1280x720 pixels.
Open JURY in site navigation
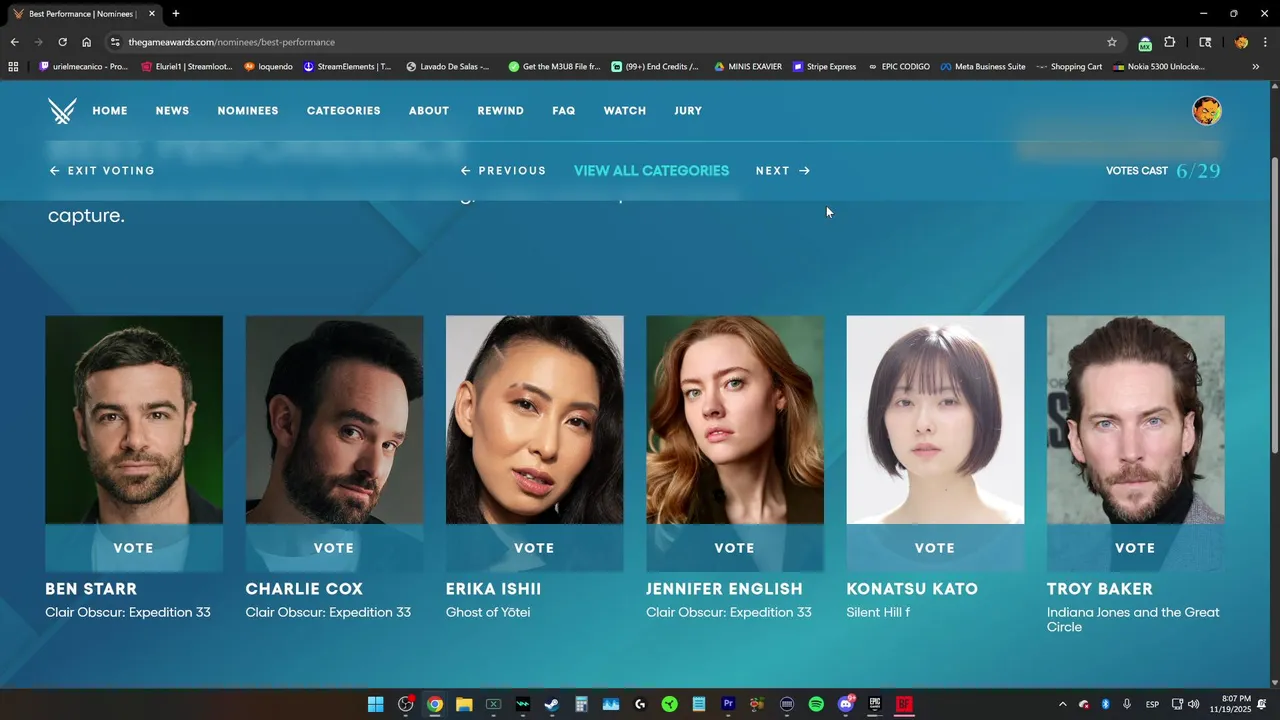(688, 111)
